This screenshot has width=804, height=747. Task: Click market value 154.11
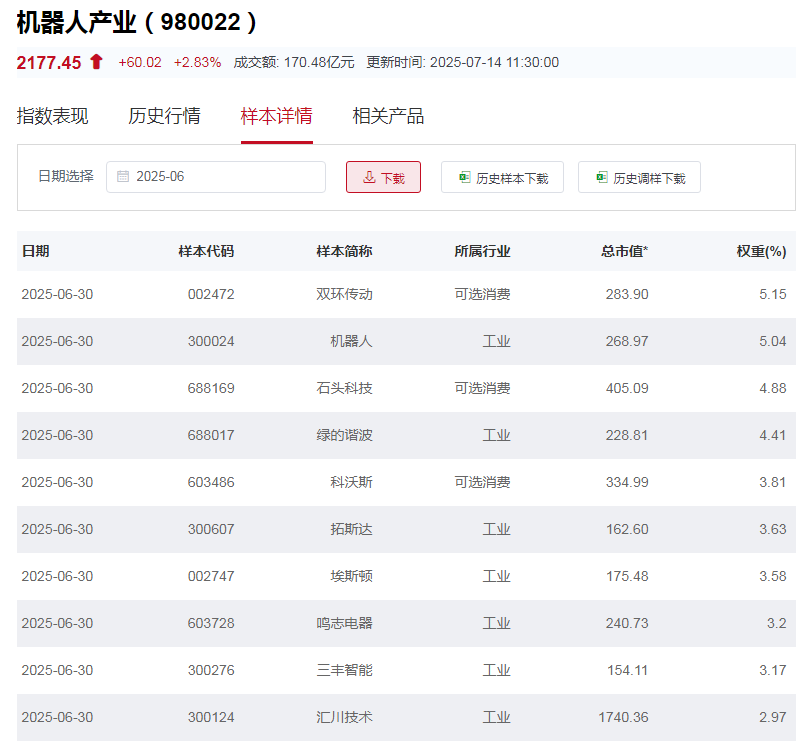628,670
